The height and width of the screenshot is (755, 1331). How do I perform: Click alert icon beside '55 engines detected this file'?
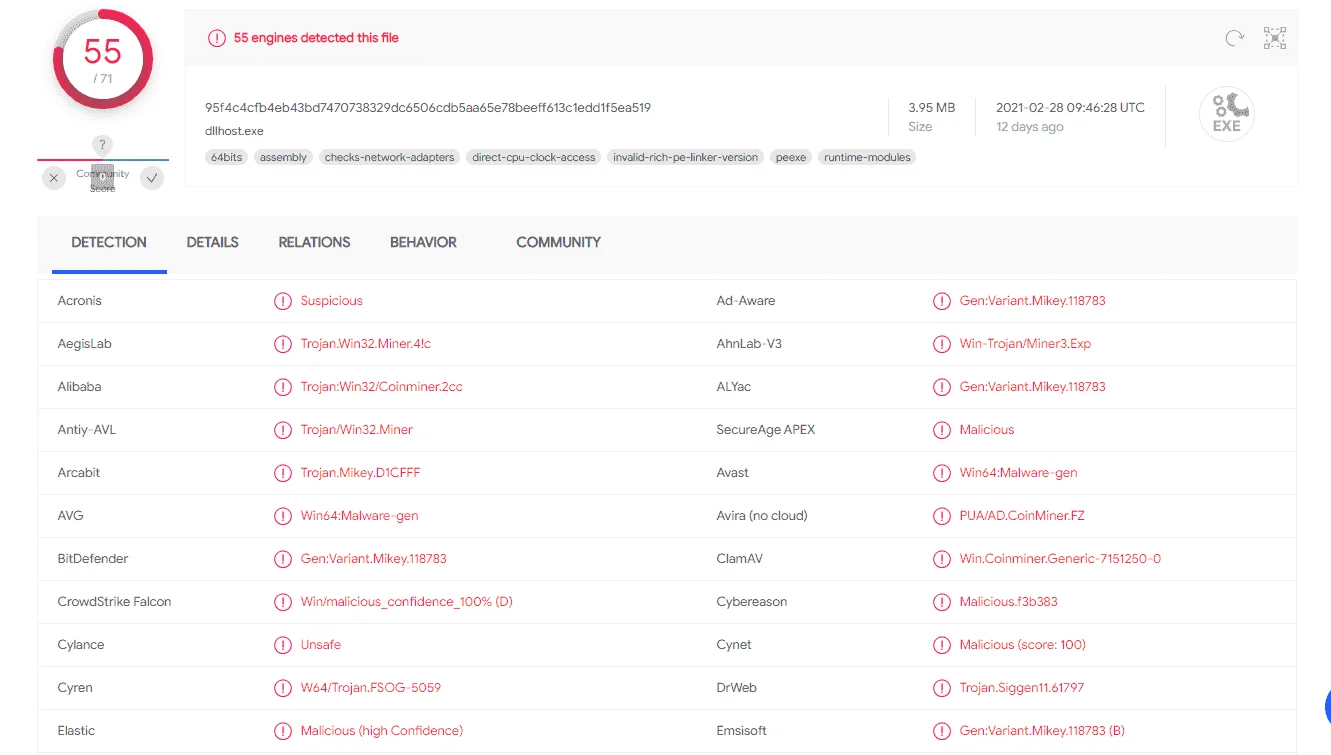[x=217, y=38]
